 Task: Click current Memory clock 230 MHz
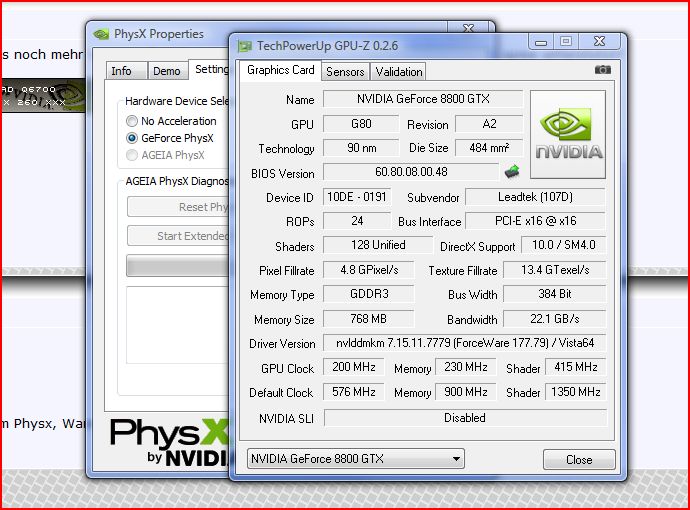point(466,367)
